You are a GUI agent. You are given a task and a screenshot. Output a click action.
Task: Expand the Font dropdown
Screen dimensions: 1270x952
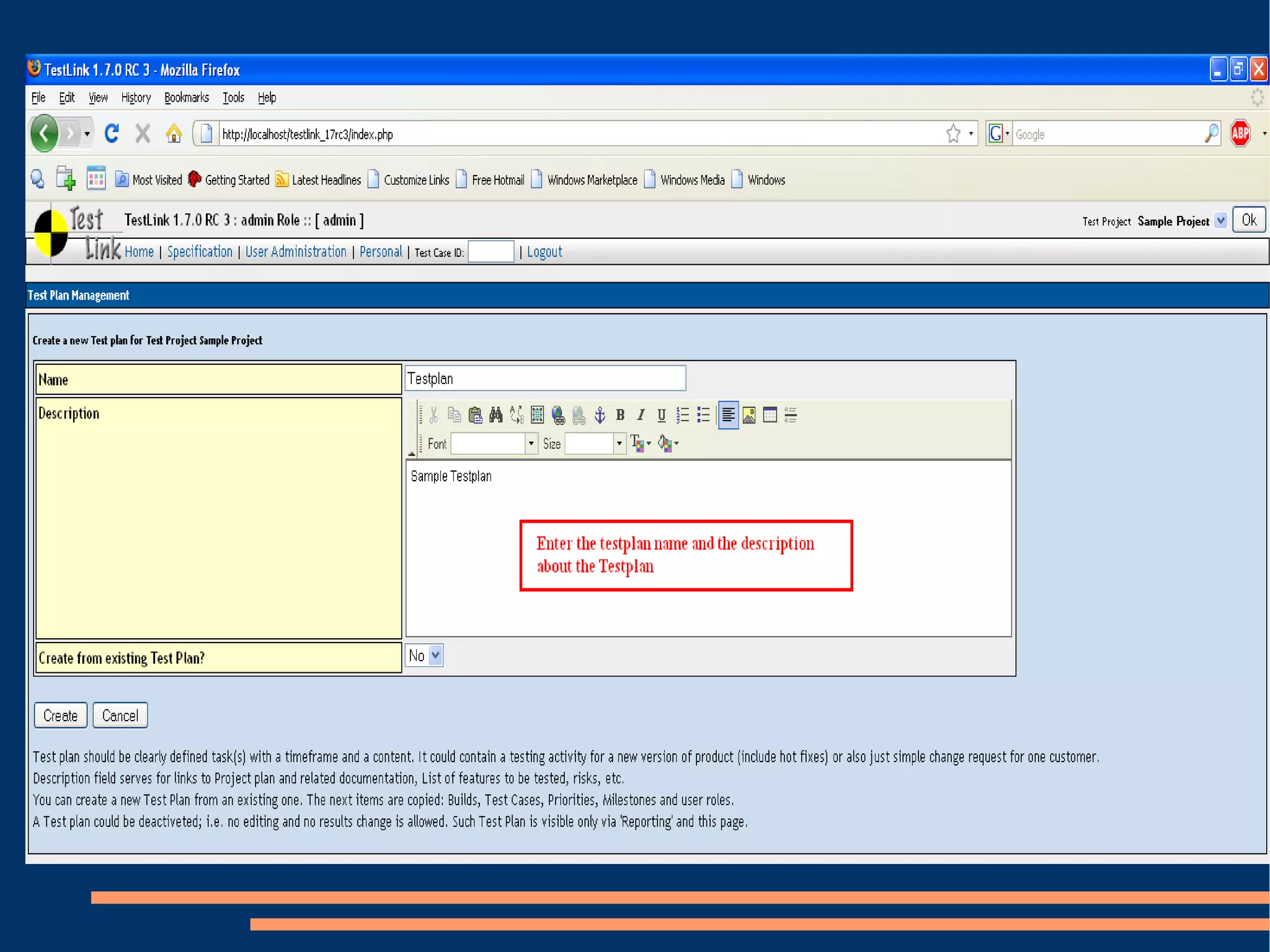(531, 443)
